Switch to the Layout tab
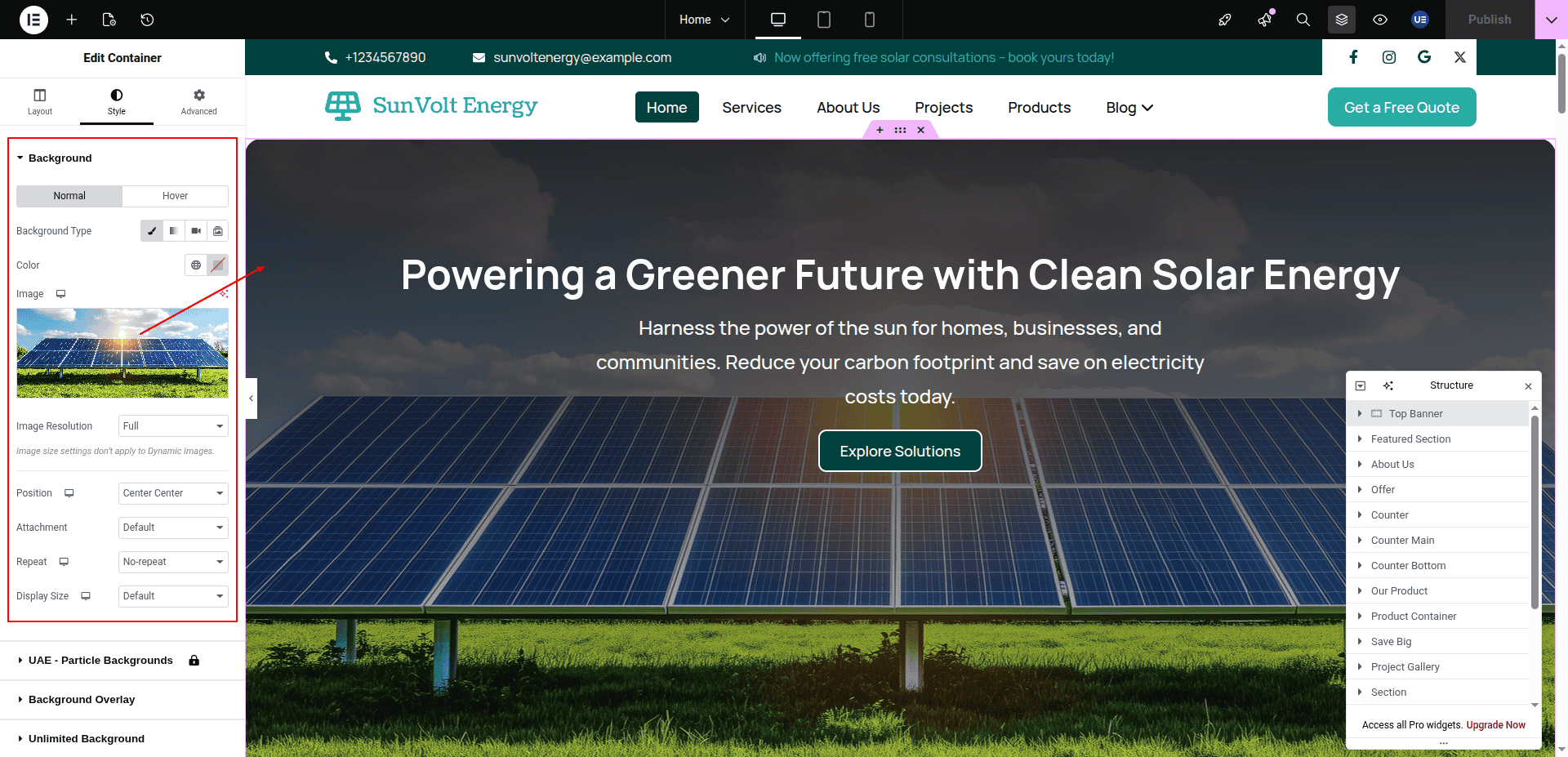This screenshot has height=757, width=1568. click(39, 101)
